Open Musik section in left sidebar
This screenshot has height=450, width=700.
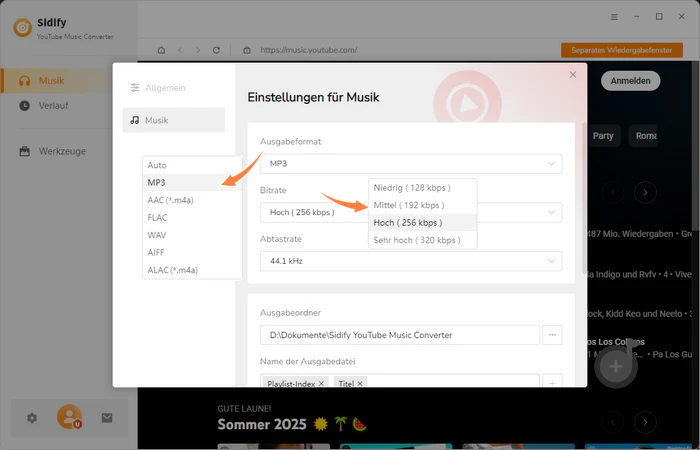[57, 81]
